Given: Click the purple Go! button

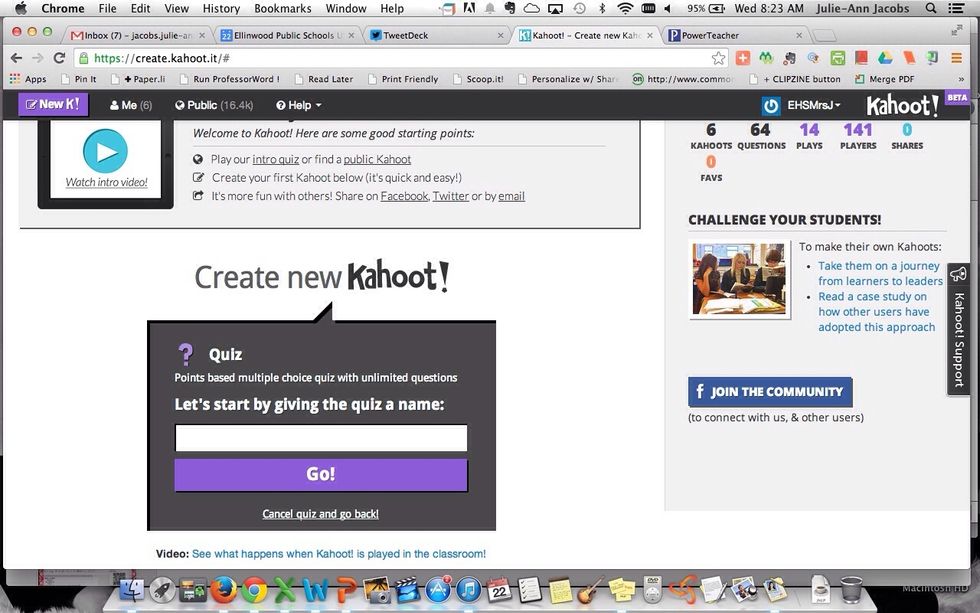Looking at the screenshot, I should coord(321,474).
